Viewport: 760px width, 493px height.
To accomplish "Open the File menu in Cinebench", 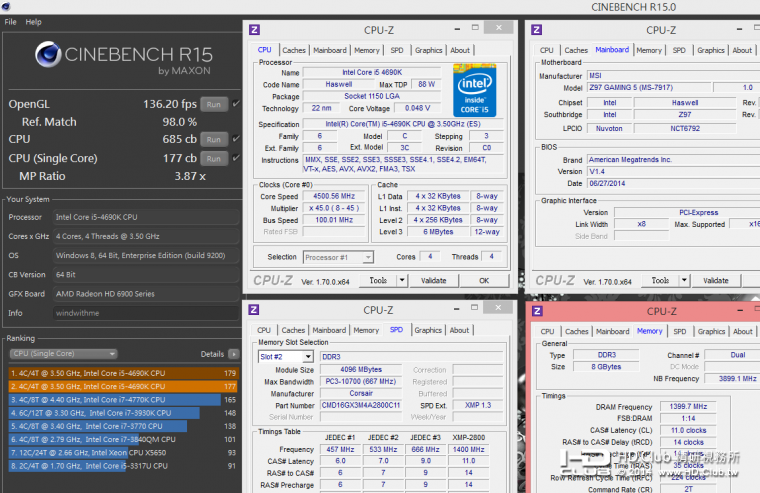I will point(11,21).
